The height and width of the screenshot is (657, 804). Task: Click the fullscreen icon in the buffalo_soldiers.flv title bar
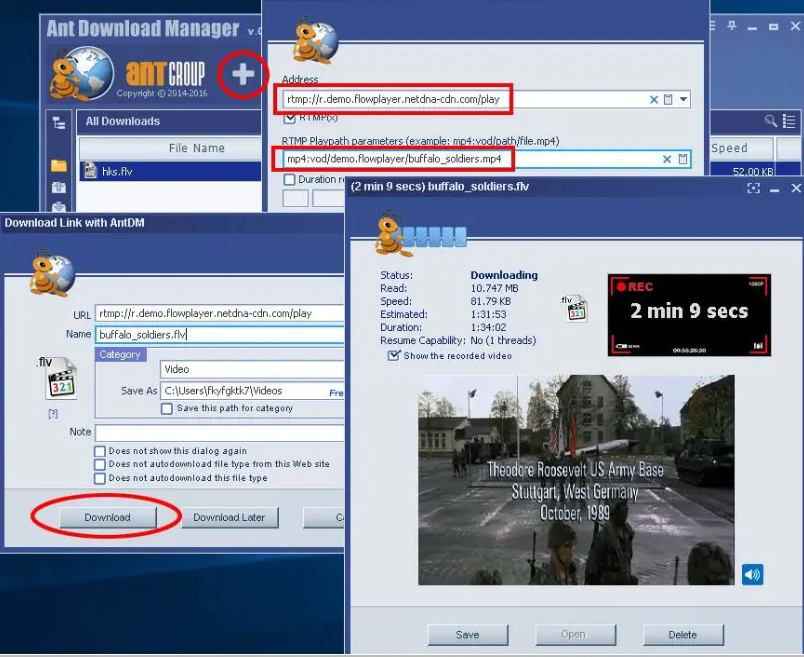tap(753, 188)
